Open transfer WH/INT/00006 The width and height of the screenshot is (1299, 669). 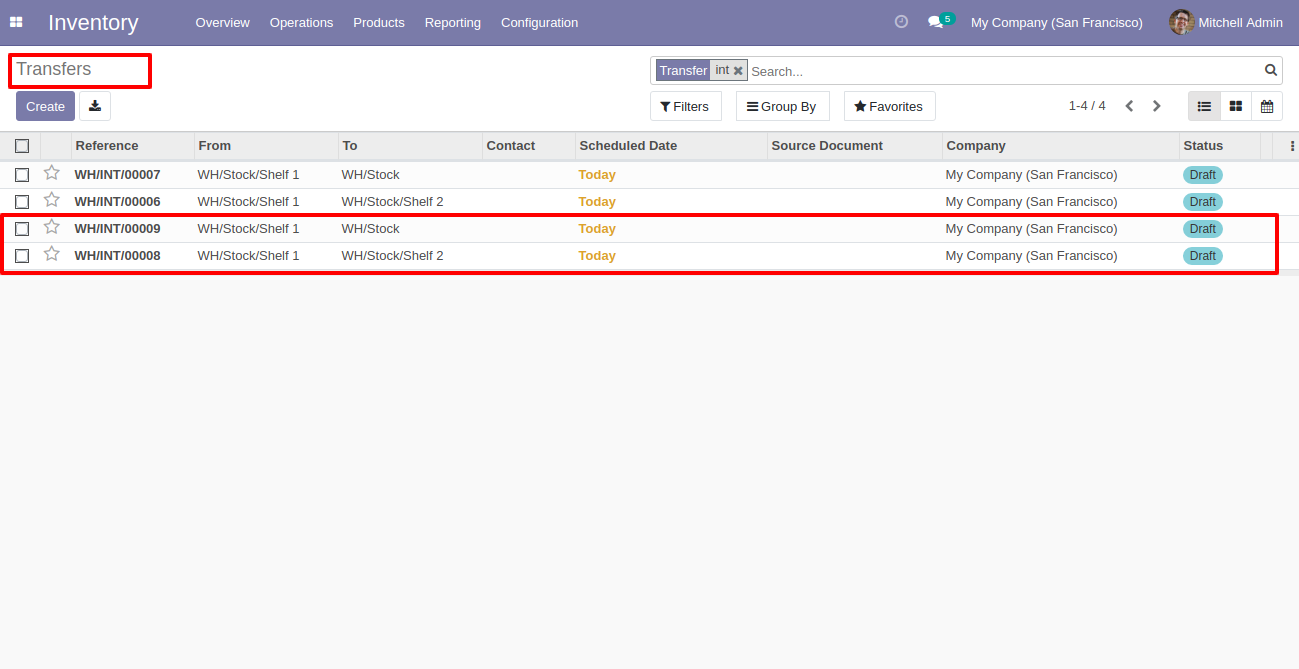pyautogui.click(x=117, y=202)
